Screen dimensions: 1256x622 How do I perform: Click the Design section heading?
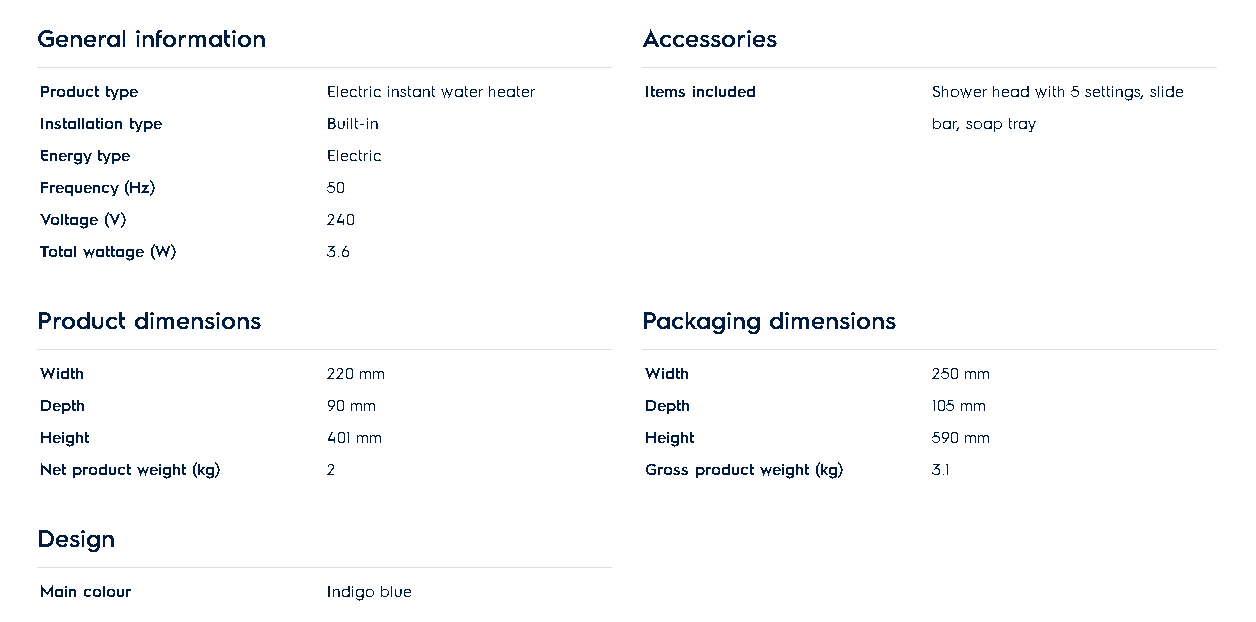76,539
